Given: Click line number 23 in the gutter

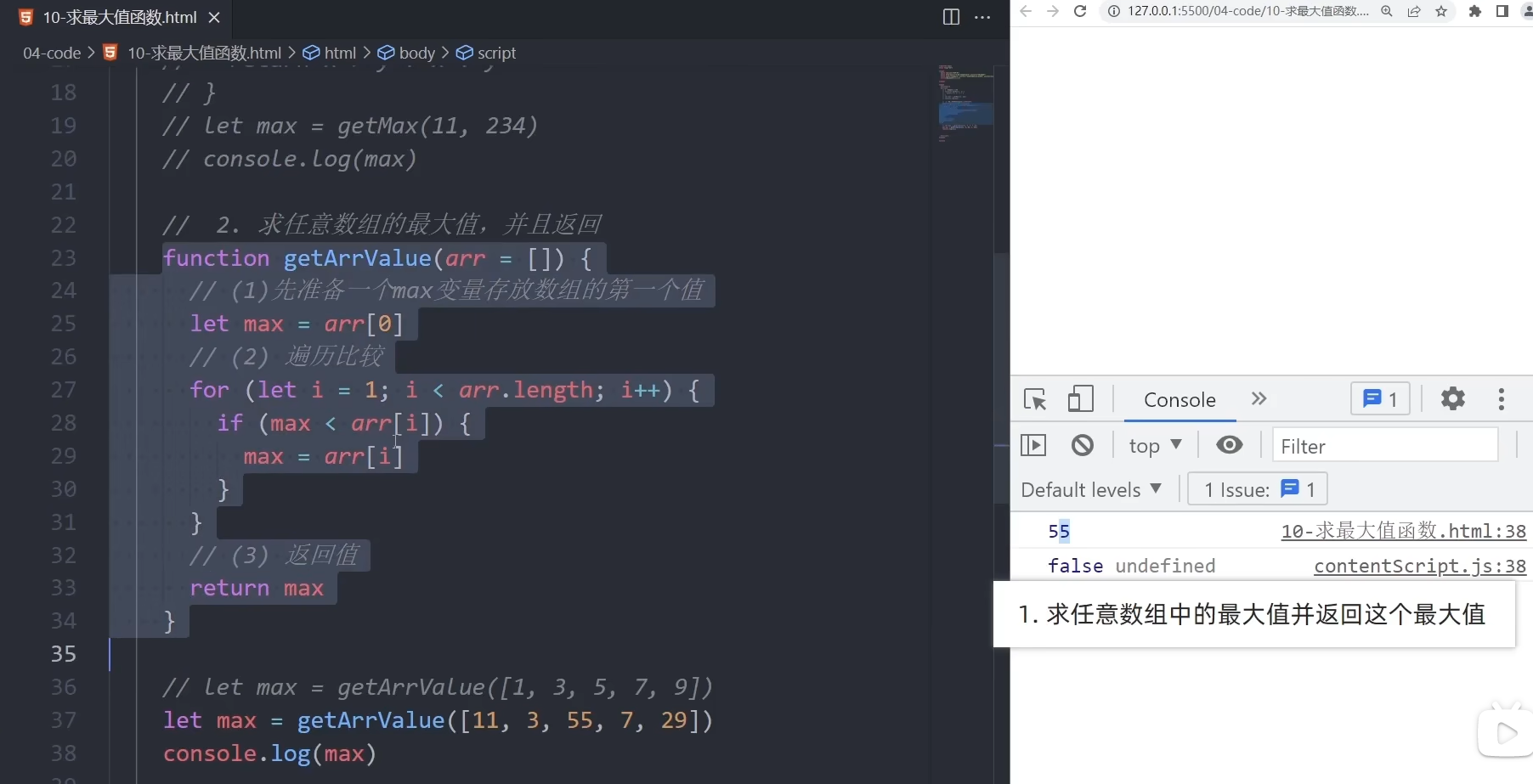Looking at the screenshot, I should pos(64,258).
